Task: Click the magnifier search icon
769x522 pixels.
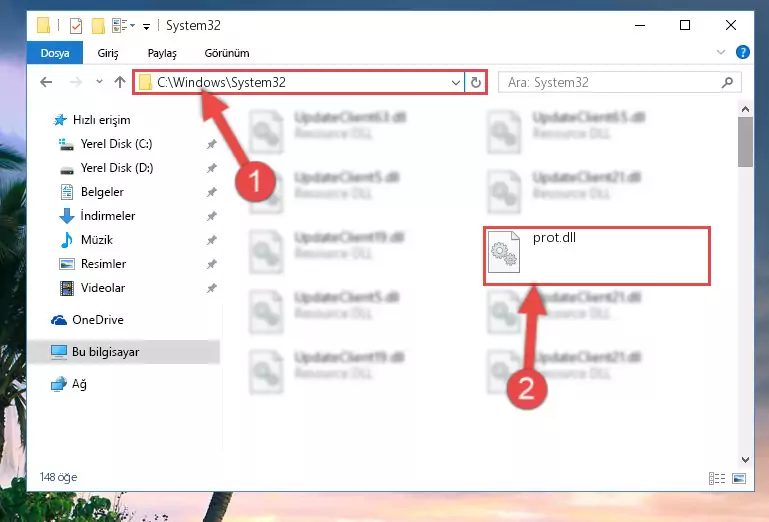Action: point(727,82)
